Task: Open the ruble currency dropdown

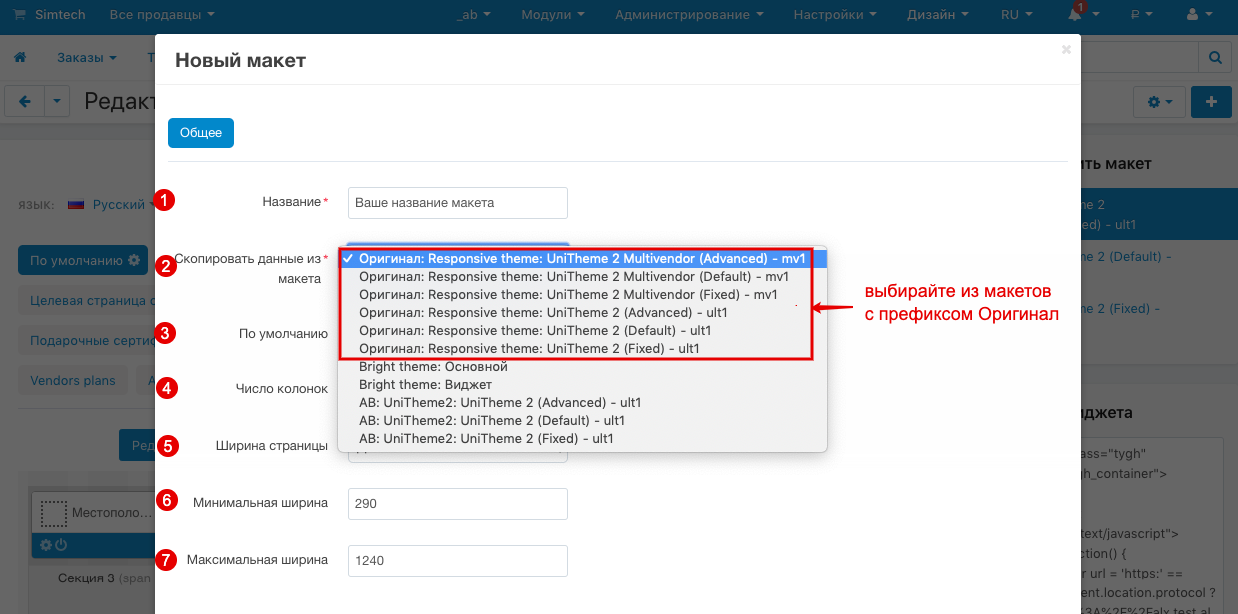Action: pyautogui.click(x=1140, y=15)
